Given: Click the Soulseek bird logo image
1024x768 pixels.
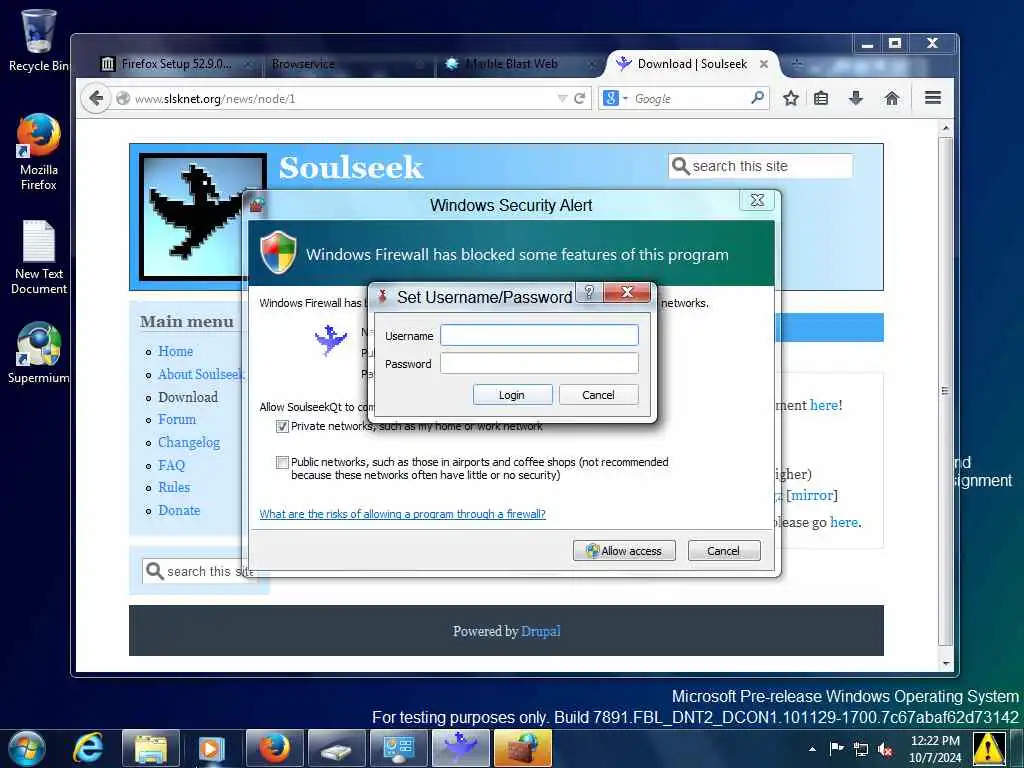Looking at the screenshot, I should [x=195, y=219].
